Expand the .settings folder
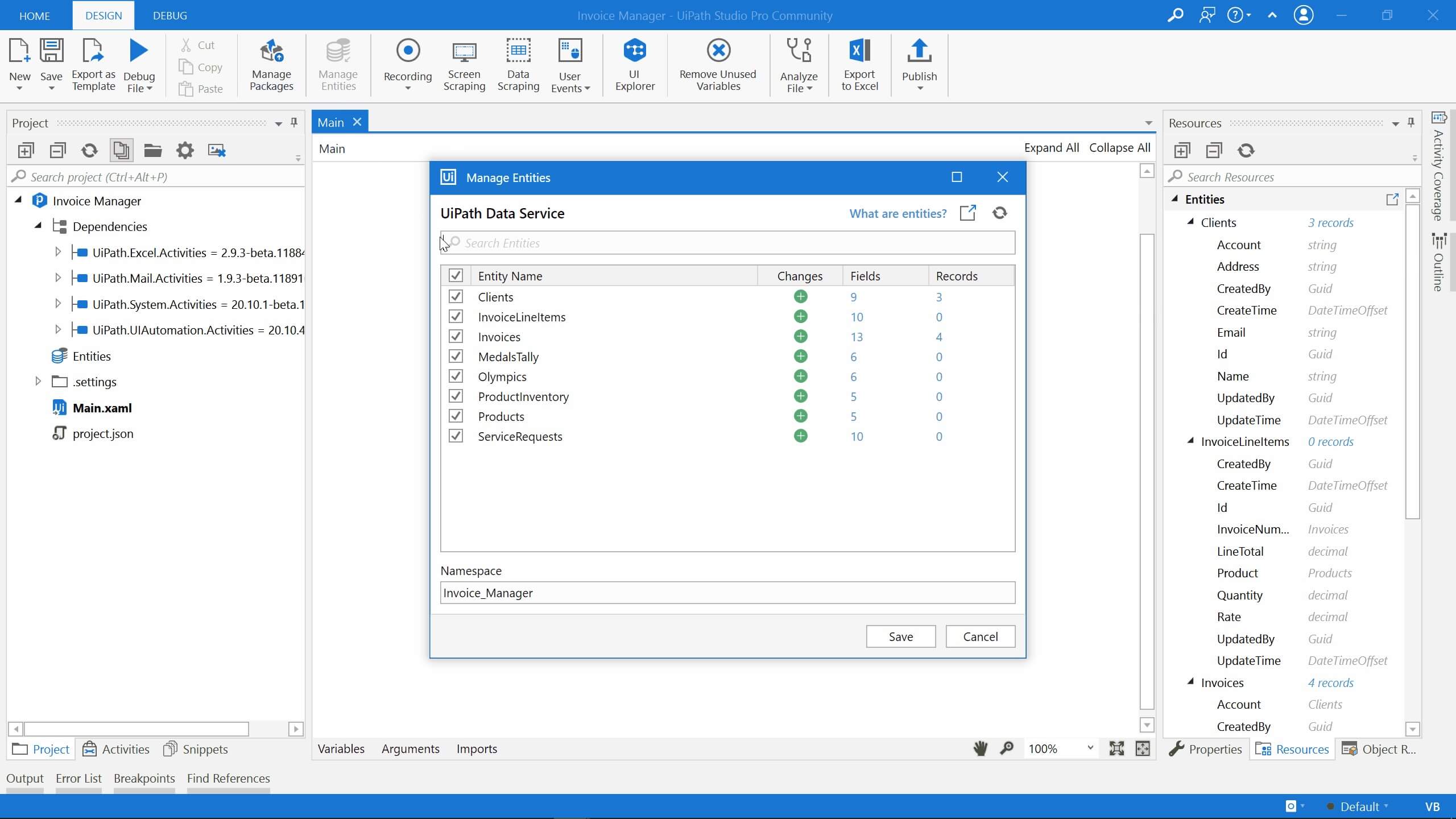Screen dimensions: 1456x819 tap(38, 381)
